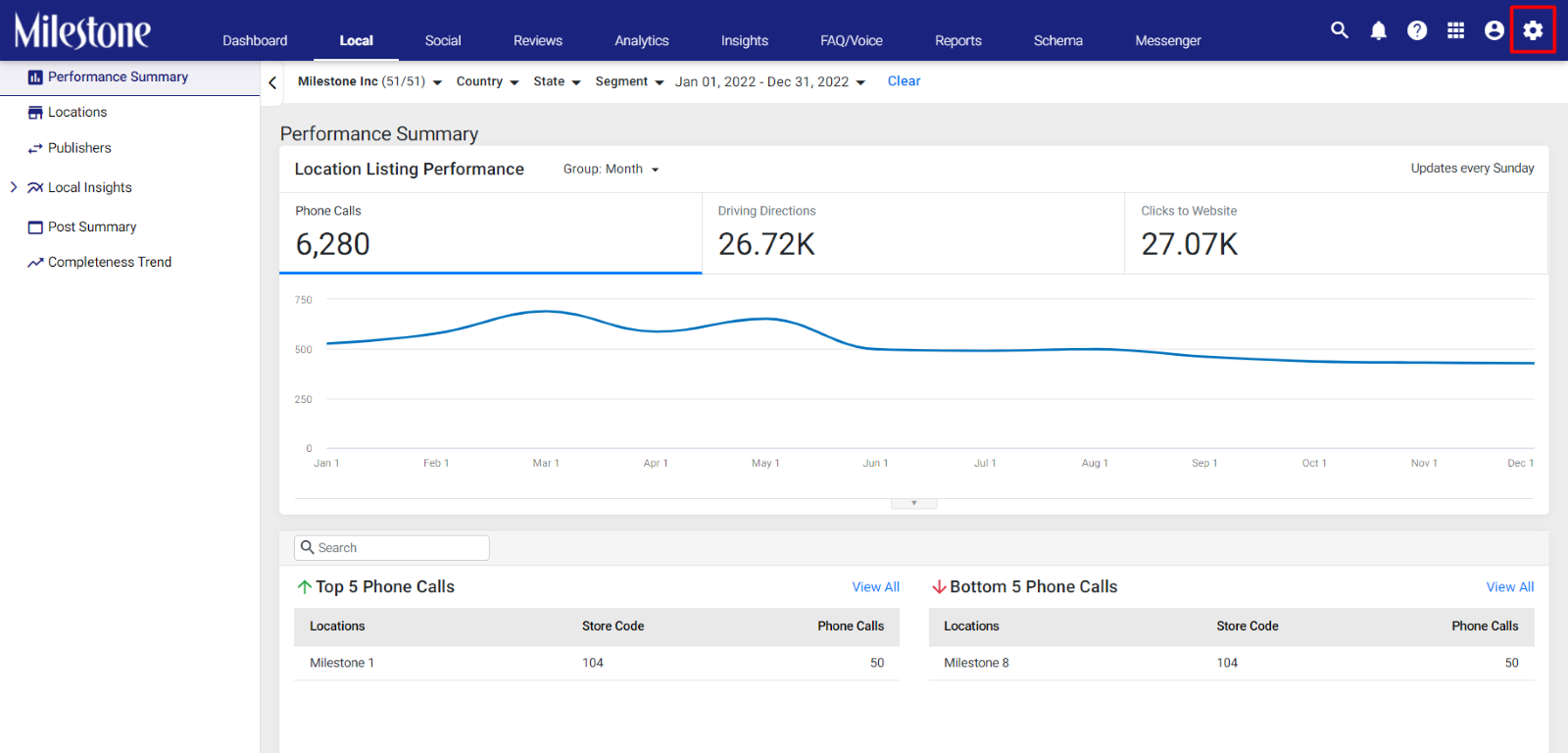Clear all filters with the Clear link
The height and width of the screenshot is (753, 1568).
point(904,81)
